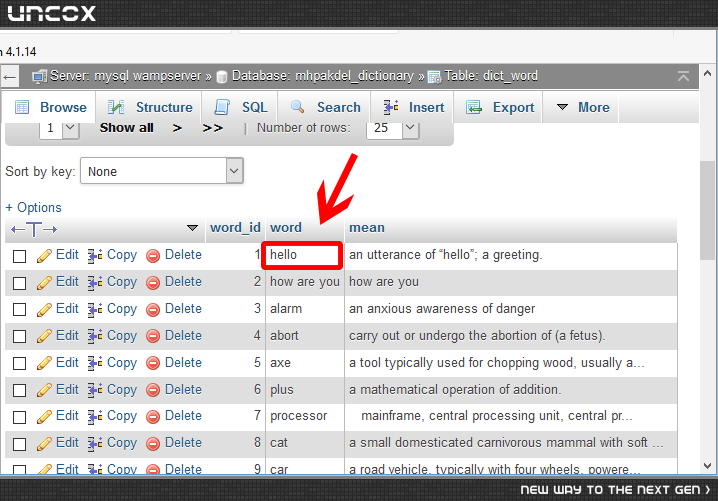Click the Copy icon for hello row

point(95,256)
